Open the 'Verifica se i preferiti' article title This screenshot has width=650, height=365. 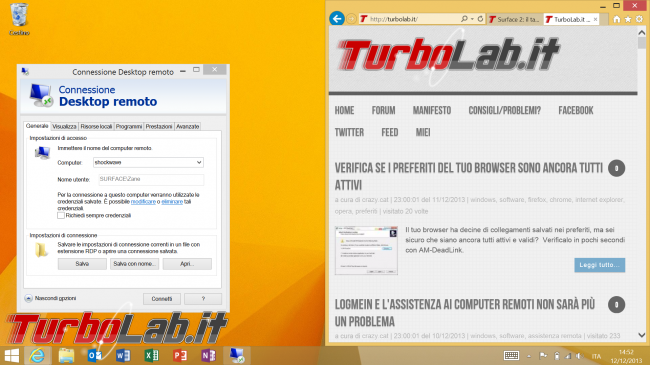tap(469, 176)
